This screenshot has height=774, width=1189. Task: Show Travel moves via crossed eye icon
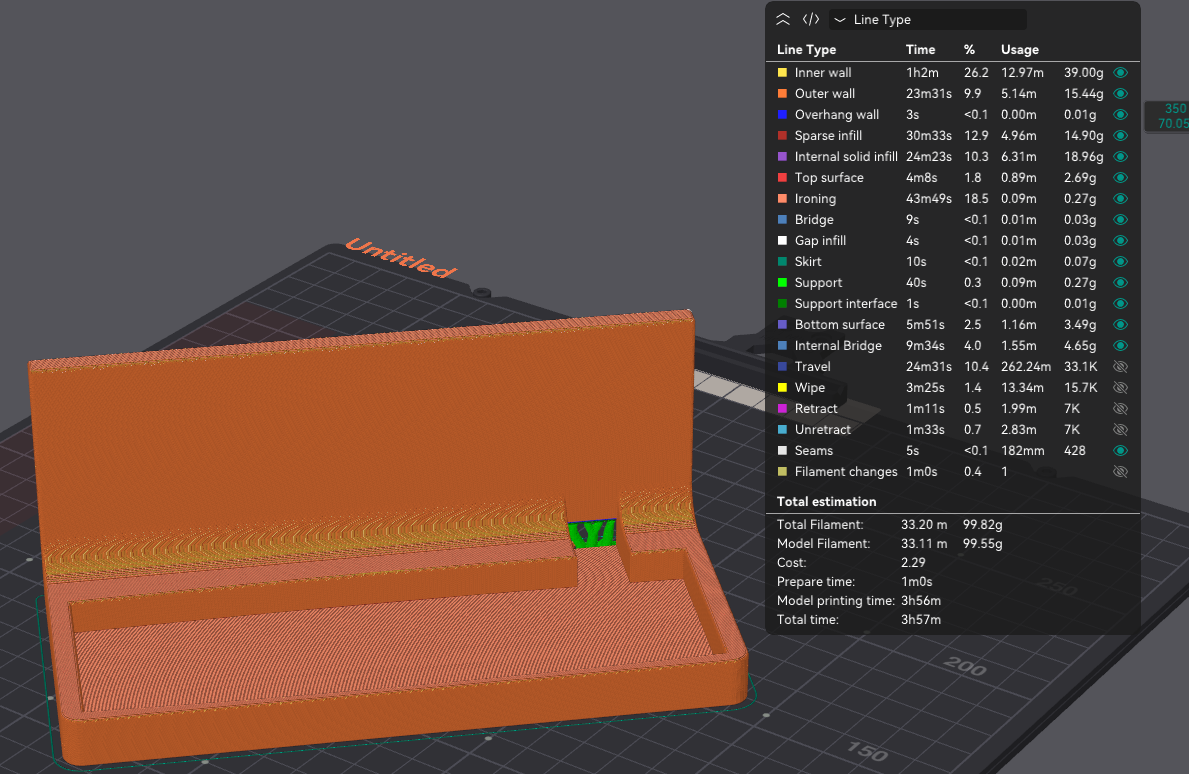[x=1120, y=367]
